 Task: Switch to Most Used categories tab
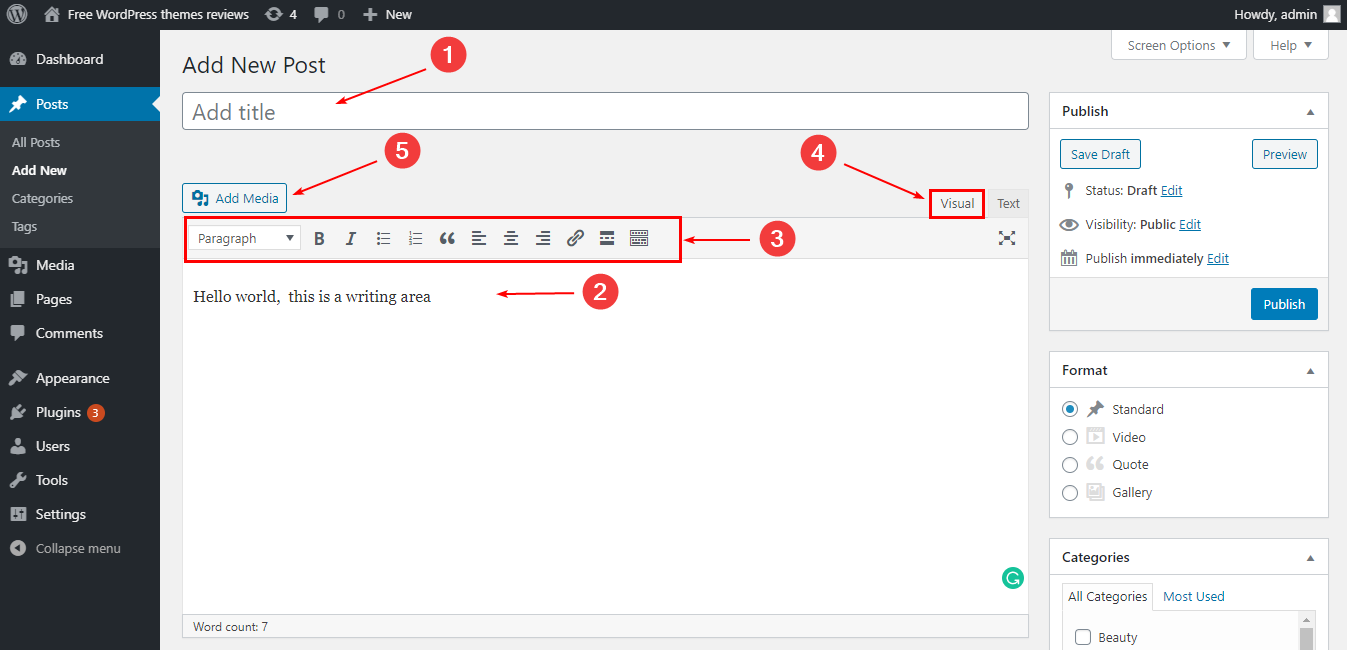pyautogui.click(x=1193, y=596)
